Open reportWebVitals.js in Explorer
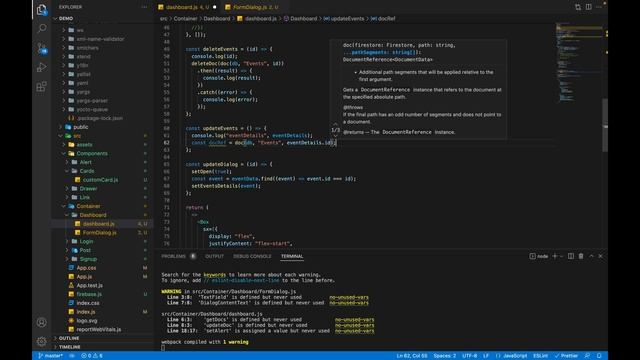640x360 pixels. (98, 329)
